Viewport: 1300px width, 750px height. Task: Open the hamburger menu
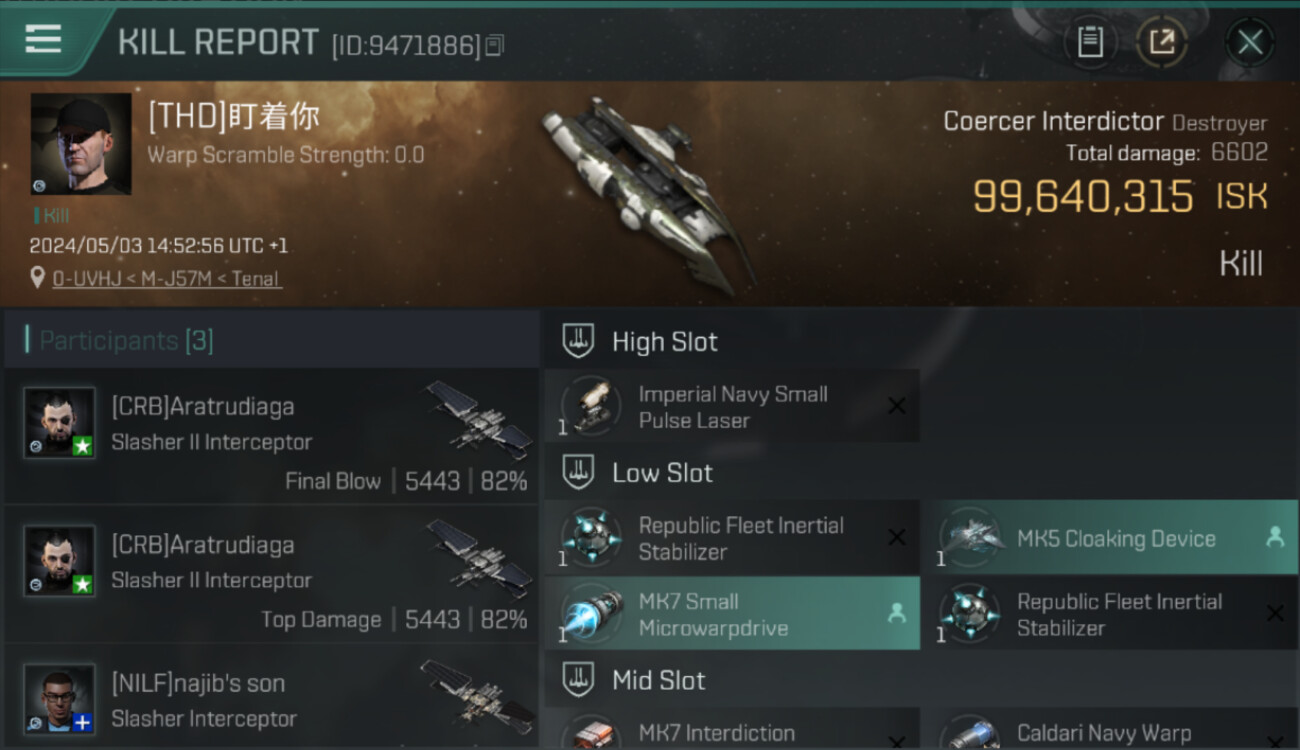coord(43,40)
